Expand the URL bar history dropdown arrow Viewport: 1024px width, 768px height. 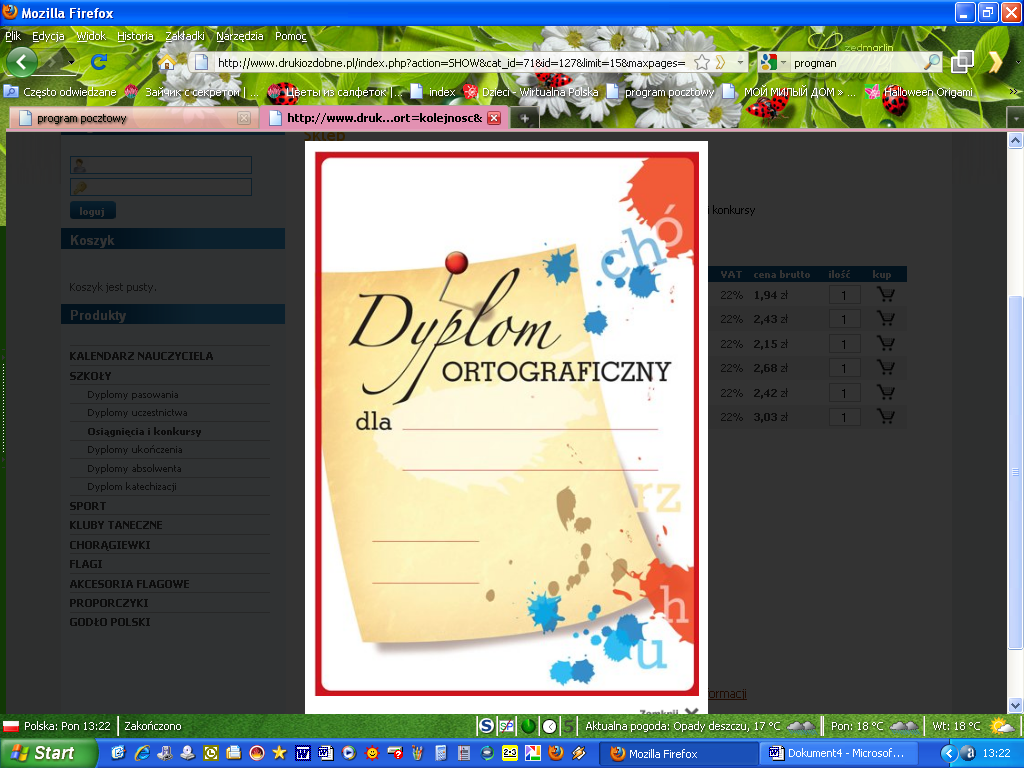point(740,62)
